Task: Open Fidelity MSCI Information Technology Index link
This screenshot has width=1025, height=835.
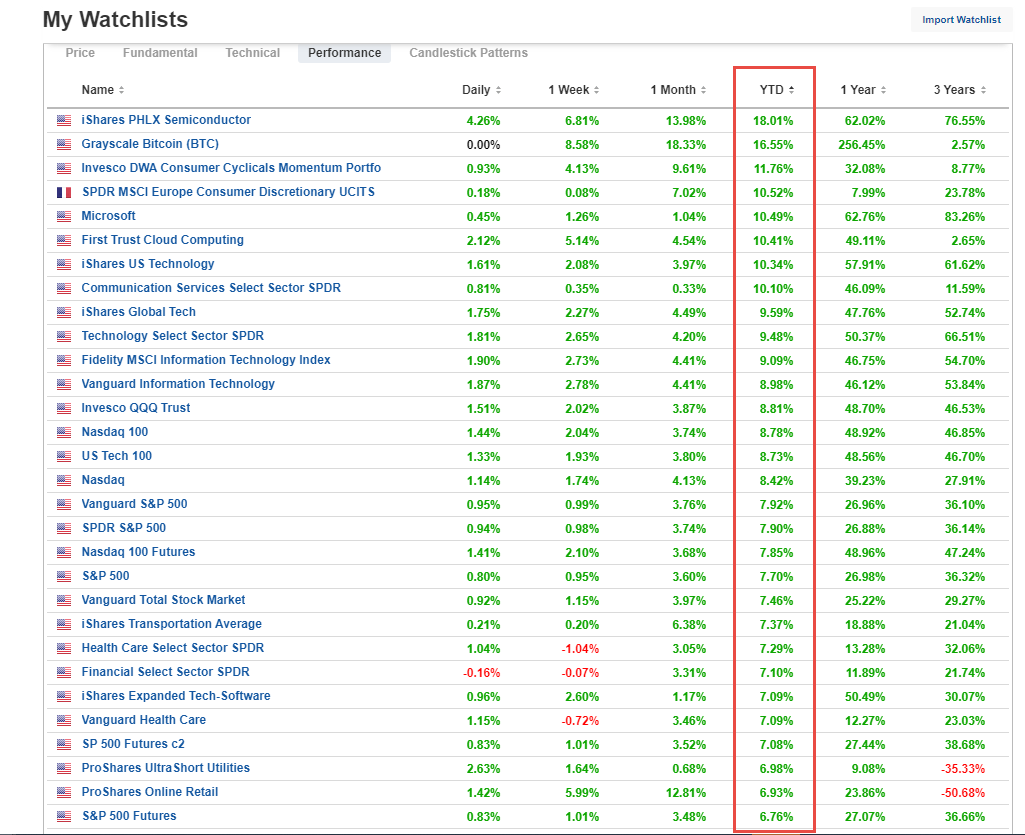Action: tap(206, 360)
